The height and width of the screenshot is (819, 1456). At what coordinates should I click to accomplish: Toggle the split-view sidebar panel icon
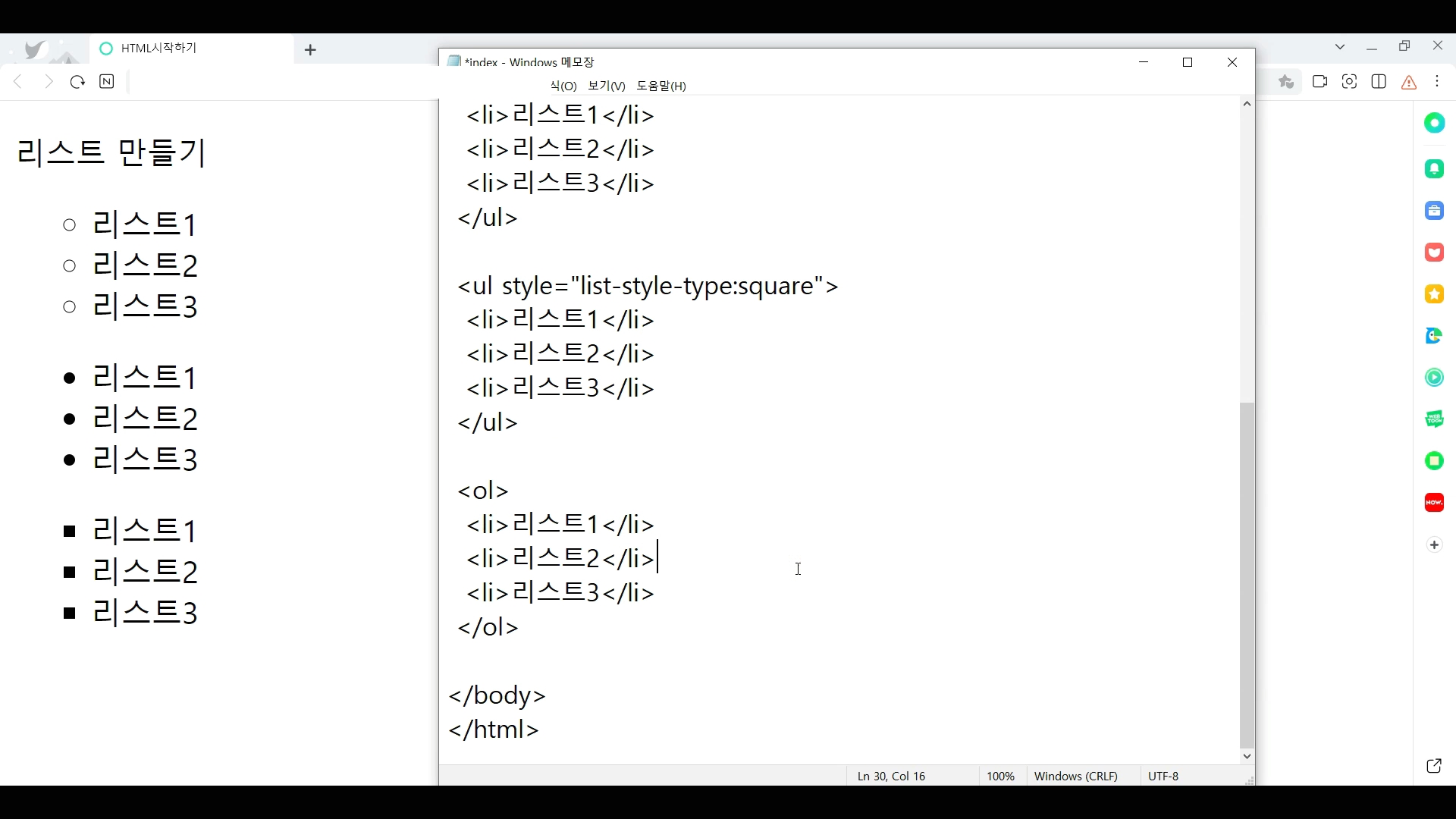(1379, 82)
